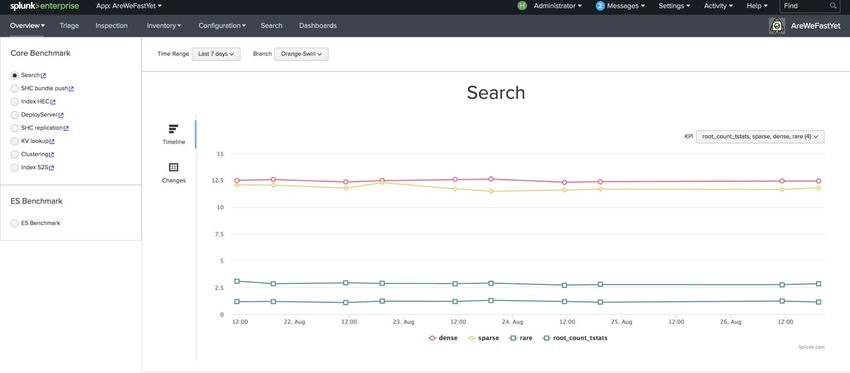Click the Core Benchmark heading text
This screenshot has height=373, width=850.
coord(41,53)
